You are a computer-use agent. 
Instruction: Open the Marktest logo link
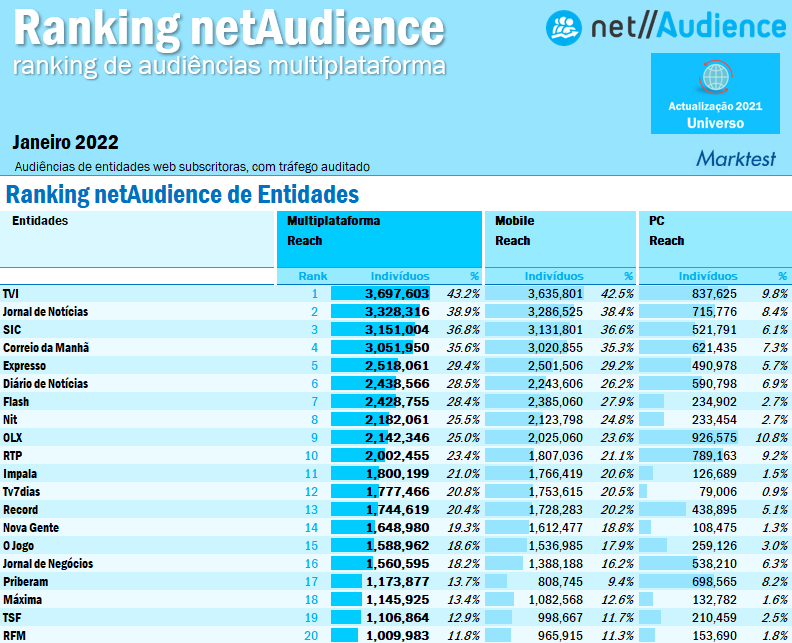click(734, 158)
